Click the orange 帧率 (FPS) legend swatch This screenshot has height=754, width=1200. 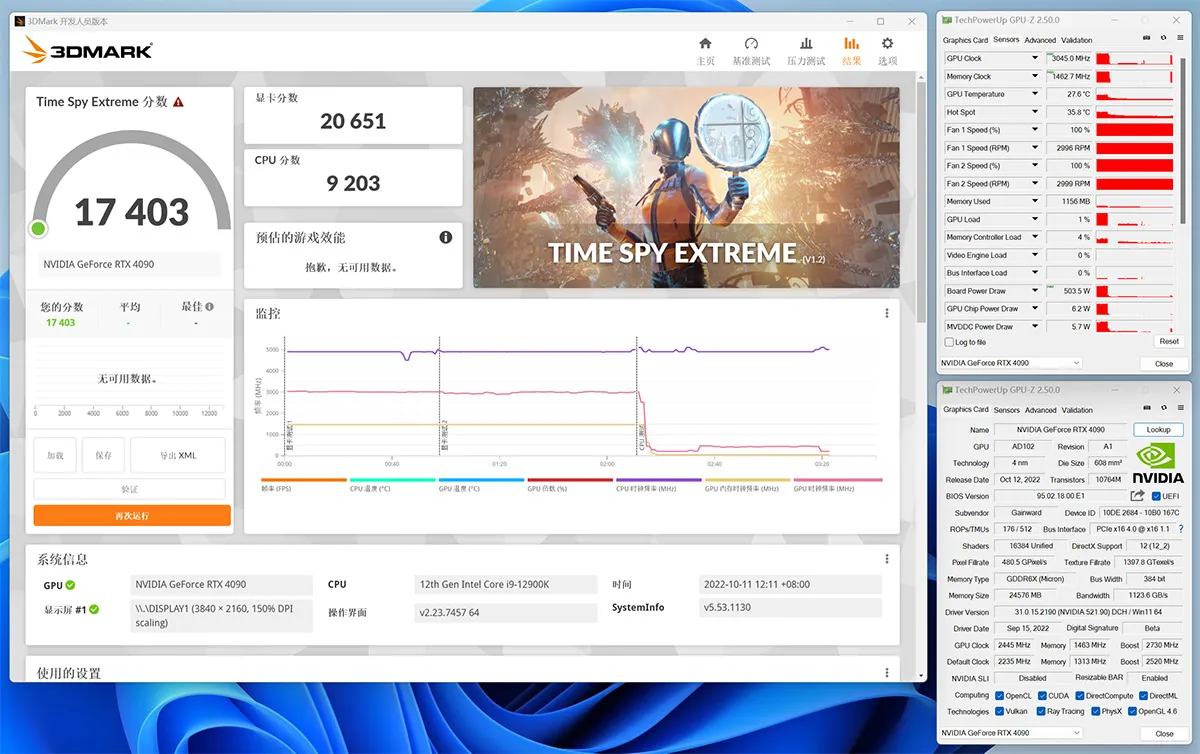[303, 480]
